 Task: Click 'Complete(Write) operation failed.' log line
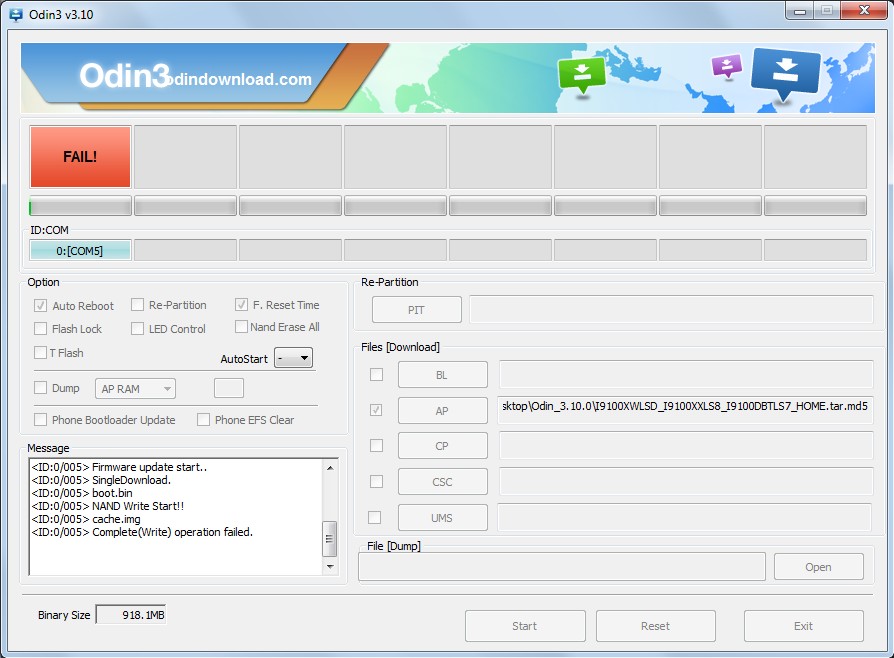pos(142,533)
